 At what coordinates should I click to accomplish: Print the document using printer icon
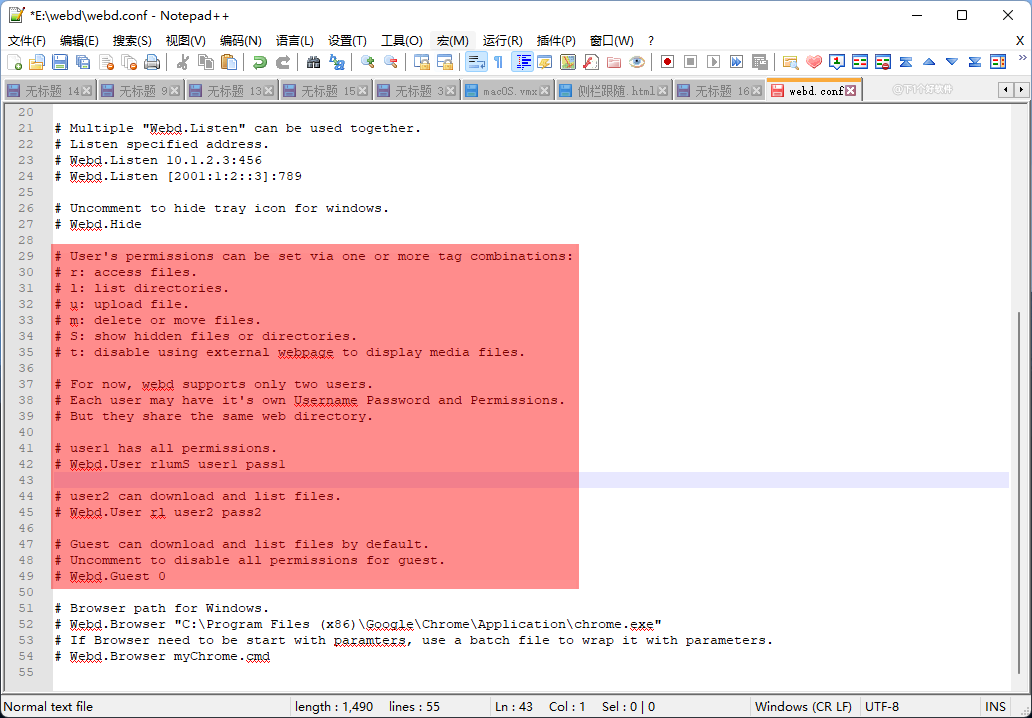point(152,63)
